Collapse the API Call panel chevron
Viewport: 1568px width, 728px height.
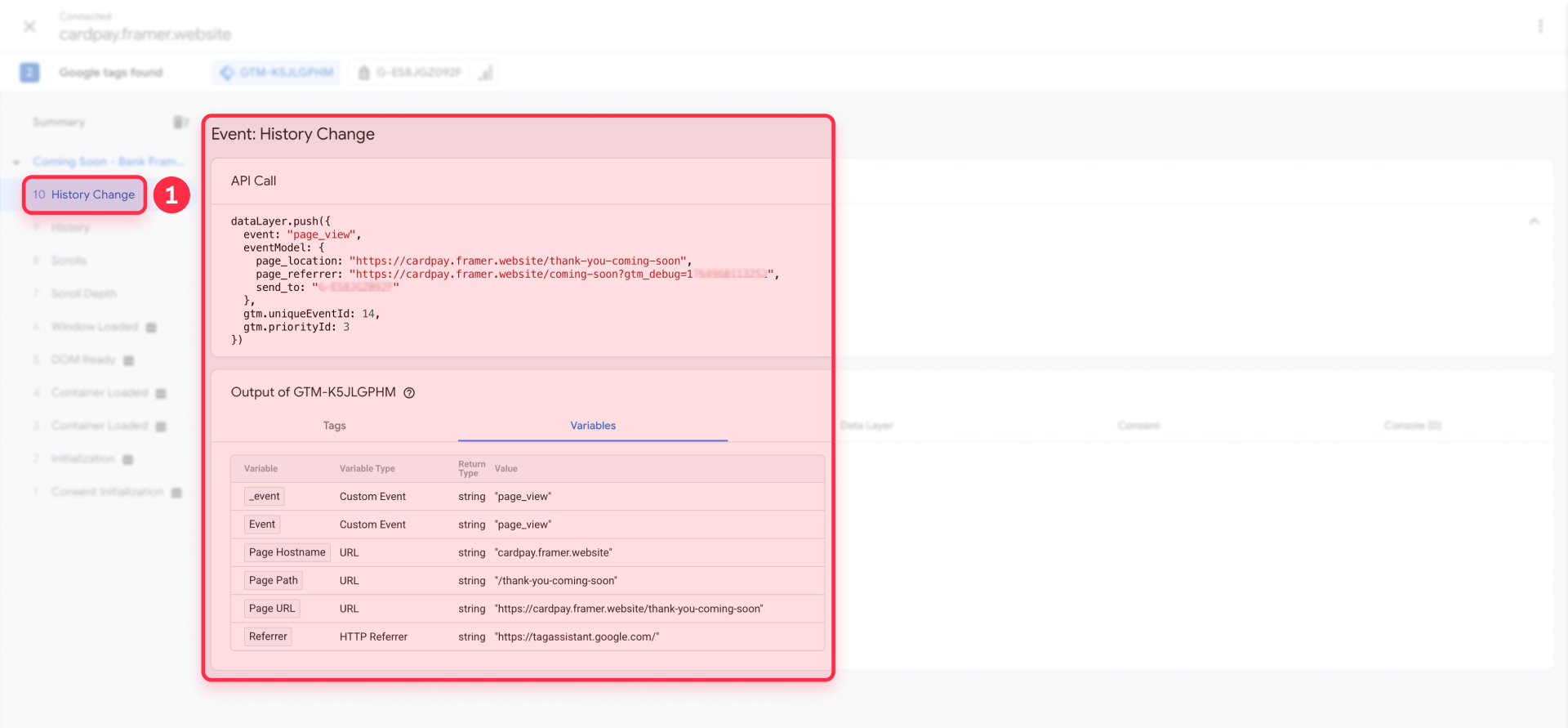click(1534, 221)
